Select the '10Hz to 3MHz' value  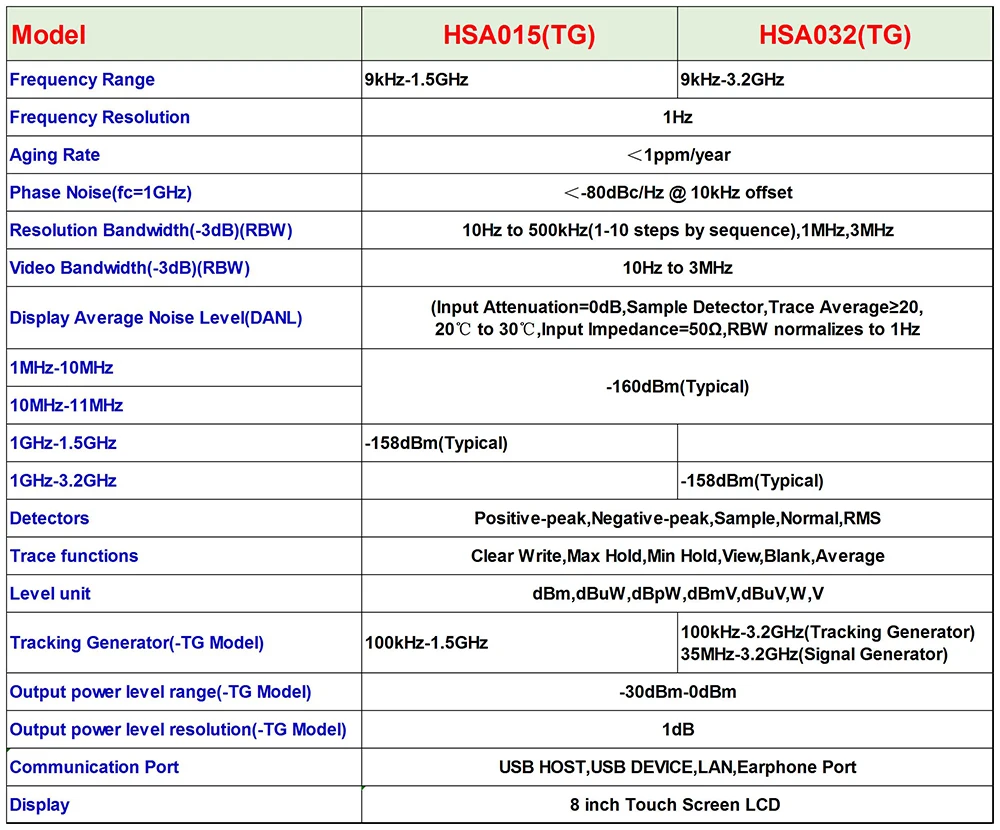point(677,268)
